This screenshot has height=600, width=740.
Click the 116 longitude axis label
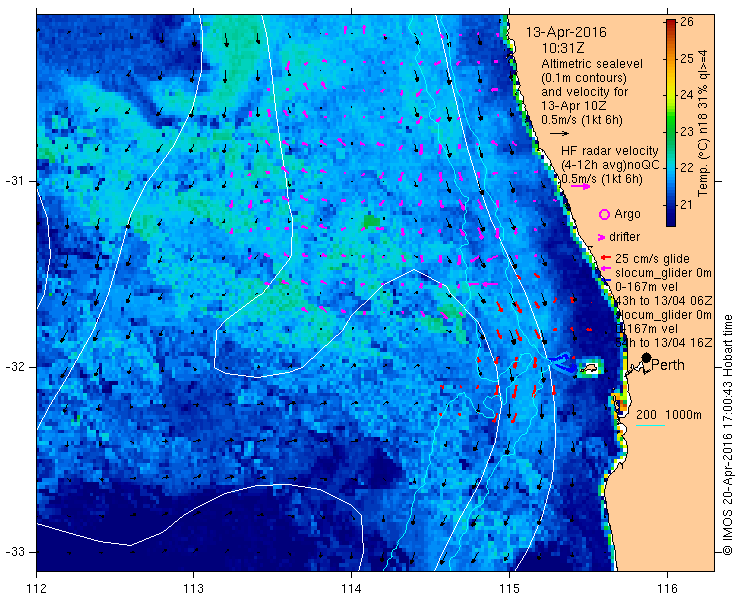point(667,589)
